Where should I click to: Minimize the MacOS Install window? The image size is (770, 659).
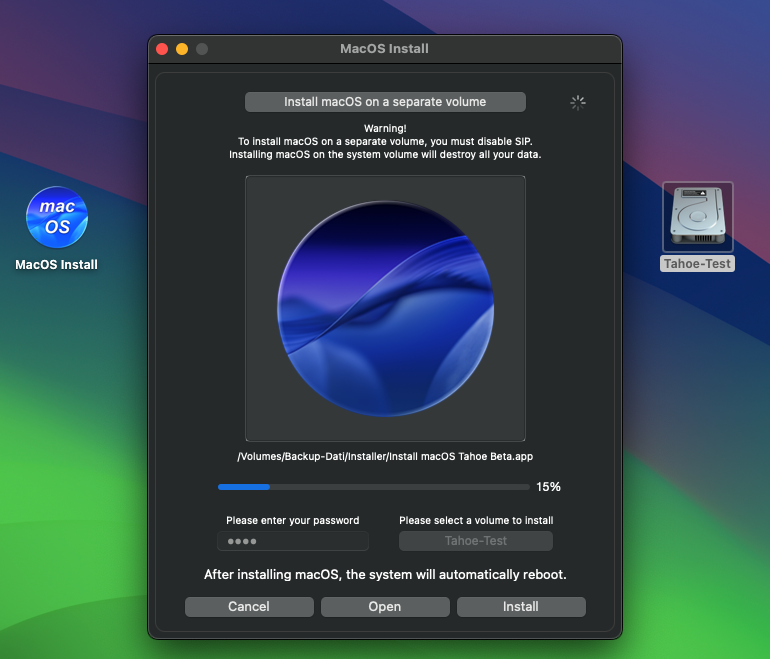(182, 49)
